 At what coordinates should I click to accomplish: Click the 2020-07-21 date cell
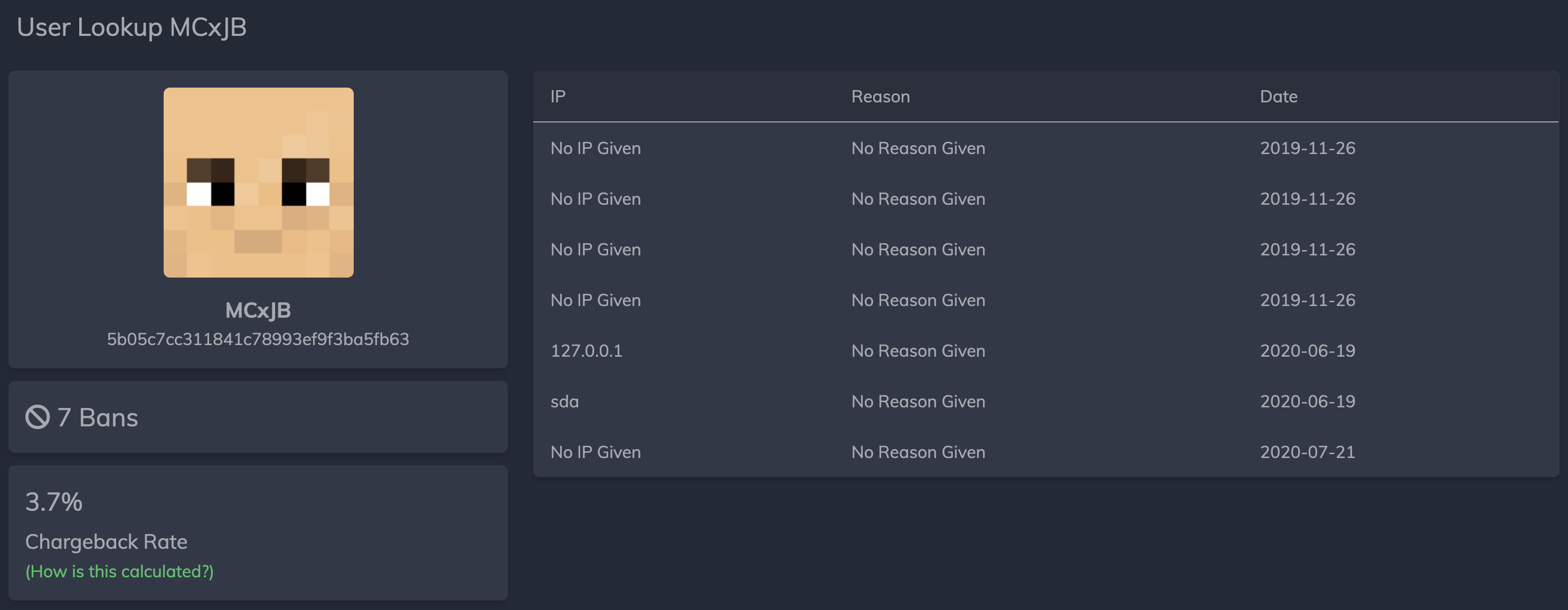[x=1307, y=452]
